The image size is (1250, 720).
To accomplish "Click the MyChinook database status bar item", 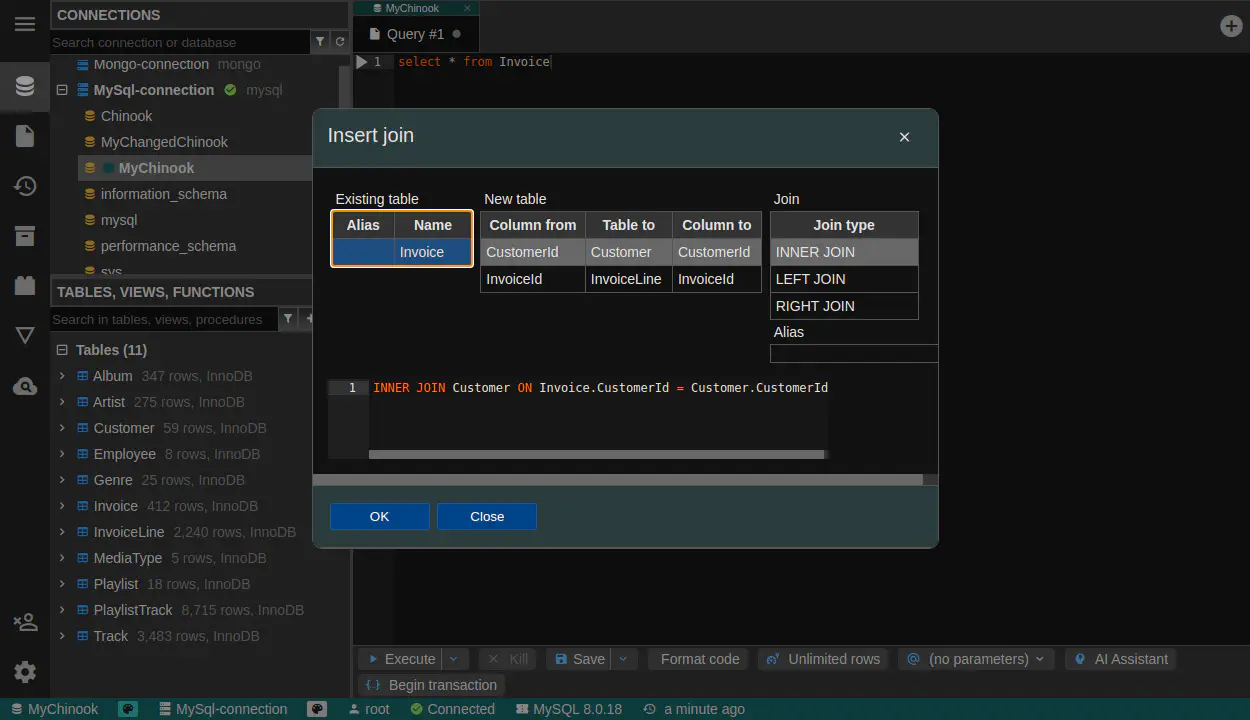I will click(x=55, y=709).
